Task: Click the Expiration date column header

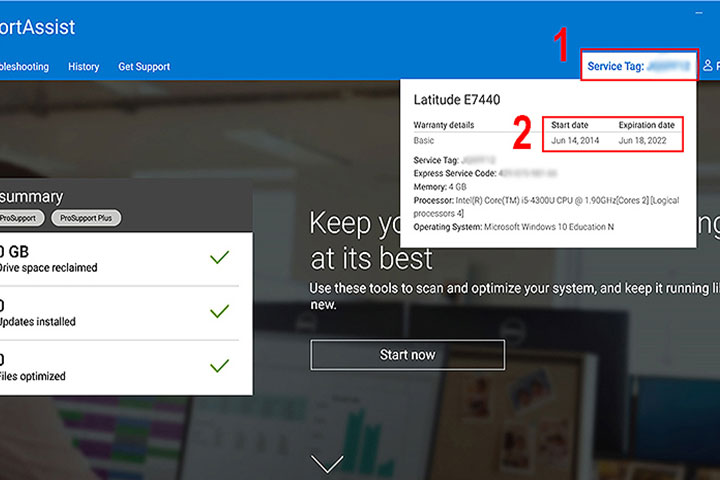Action: point(647,125)
